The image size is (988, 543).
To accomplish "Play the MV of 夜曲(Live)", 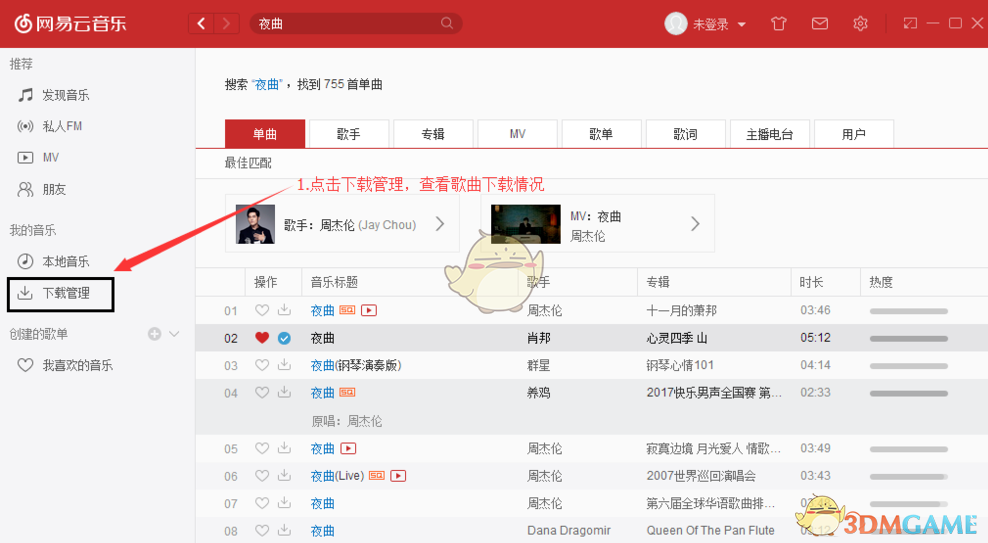I will 398,476.
